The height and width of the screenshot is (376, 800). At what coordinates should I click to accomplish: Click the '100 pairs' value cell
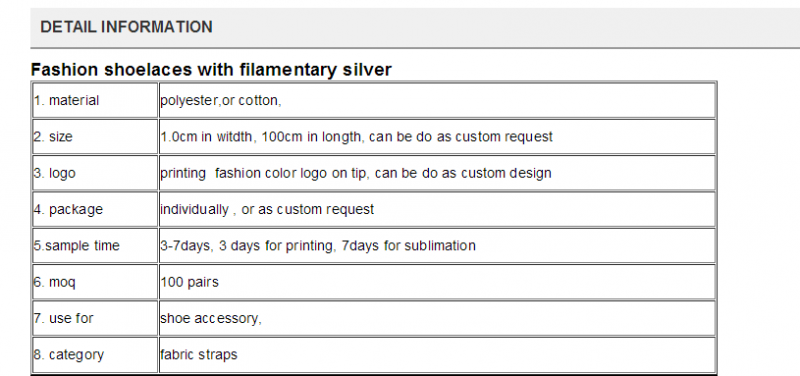tap(437, 282)
